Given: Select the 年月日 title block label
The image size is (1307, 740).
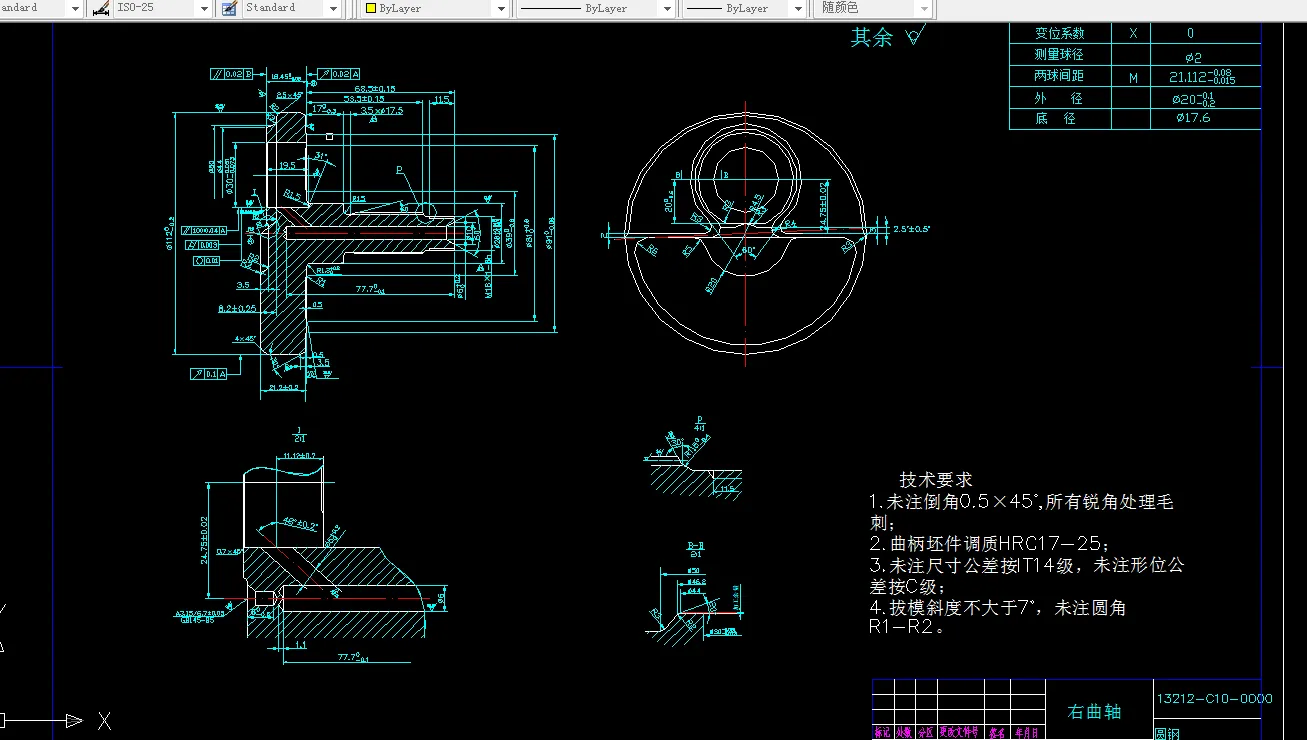Looking at the screenshot, I should [x=1027, y=732].
